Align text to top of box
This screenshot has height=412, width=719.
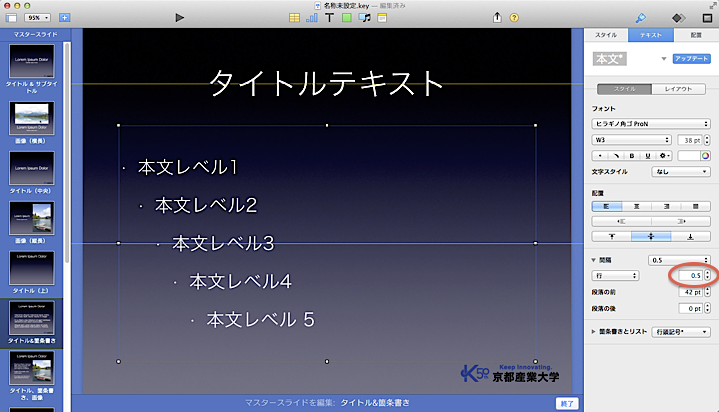(x=612, y=237)
